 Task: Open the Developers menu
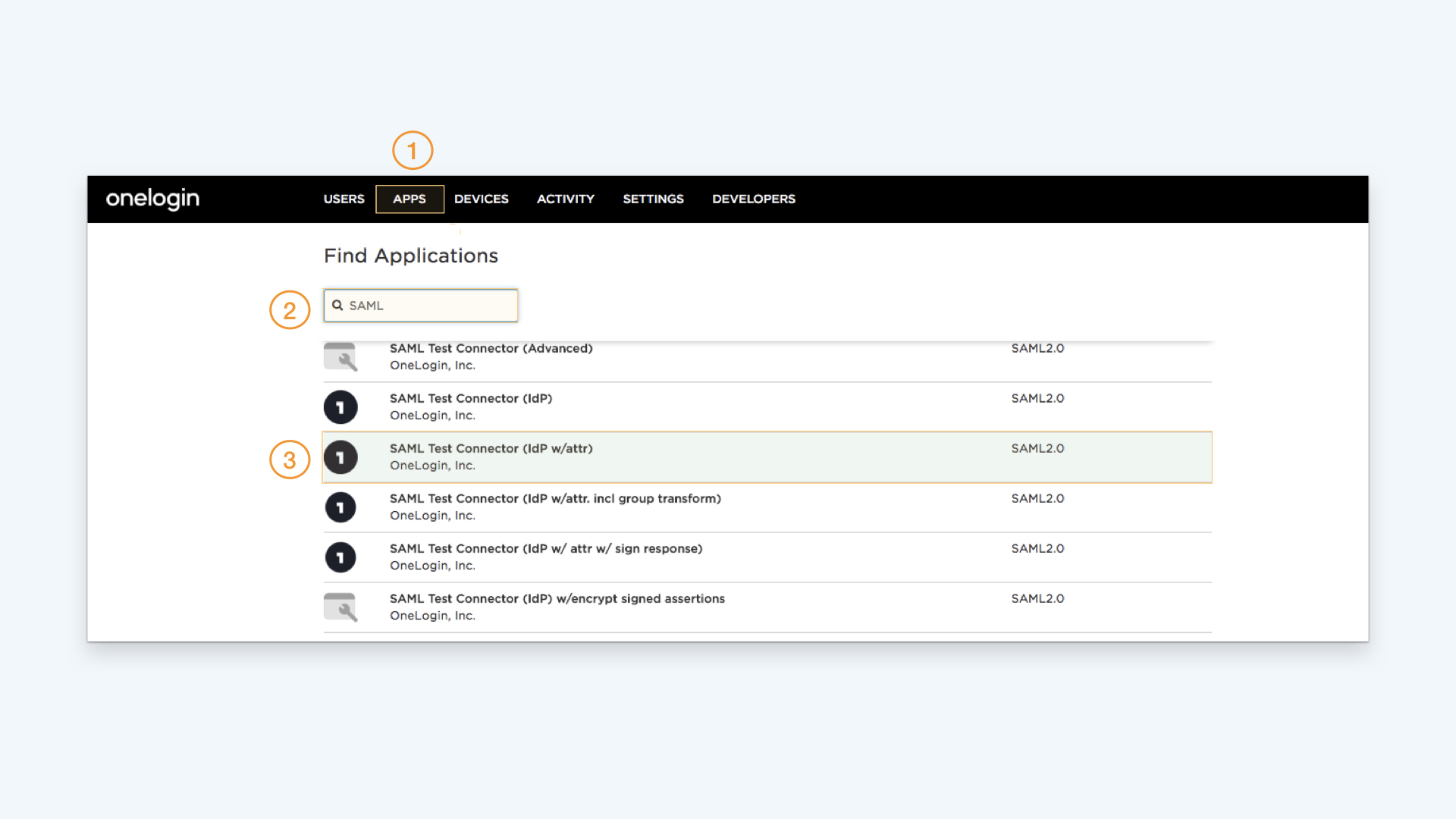click(x=754, y=199)
